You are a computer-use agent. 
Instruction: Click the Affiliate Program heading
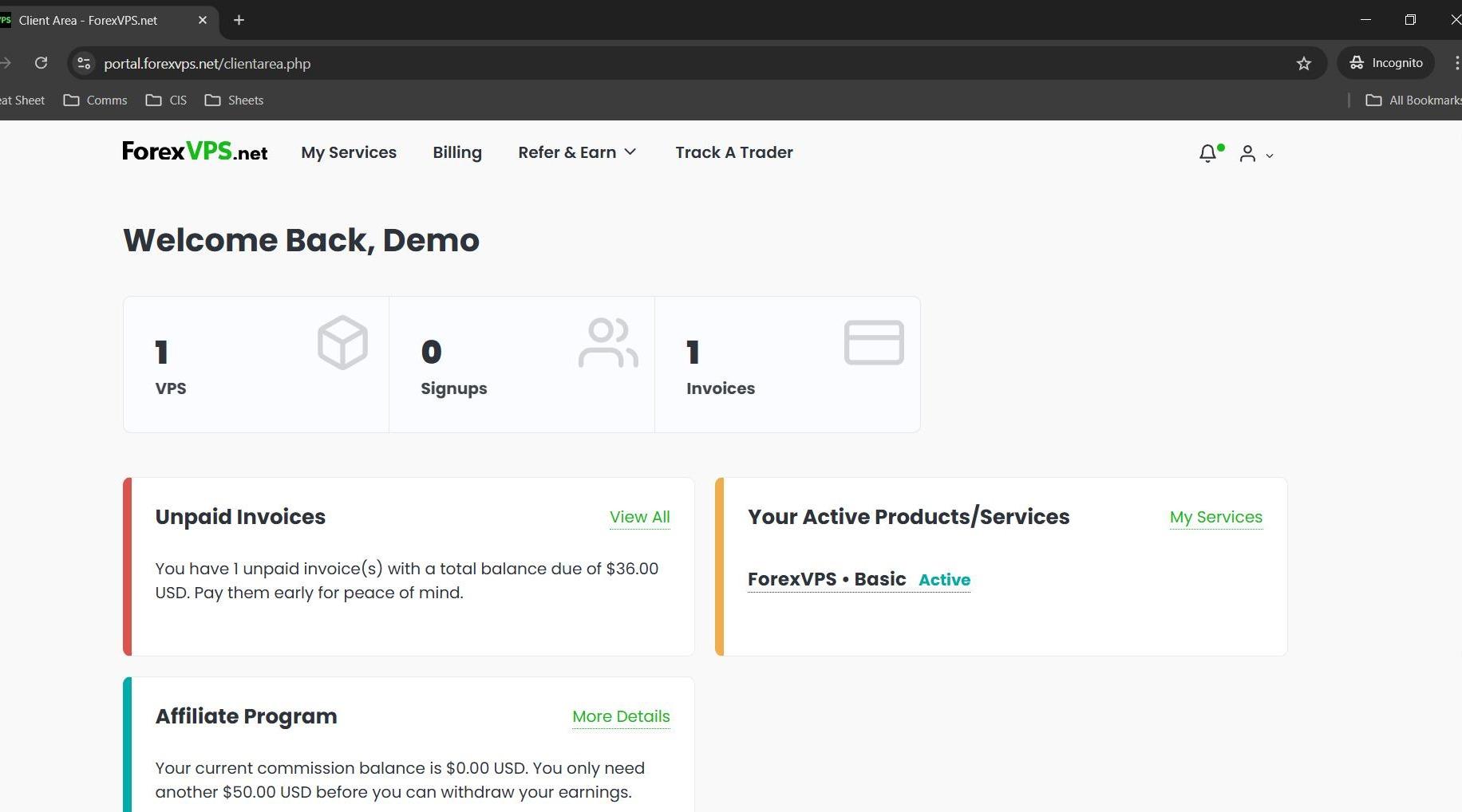pos(247,716)
